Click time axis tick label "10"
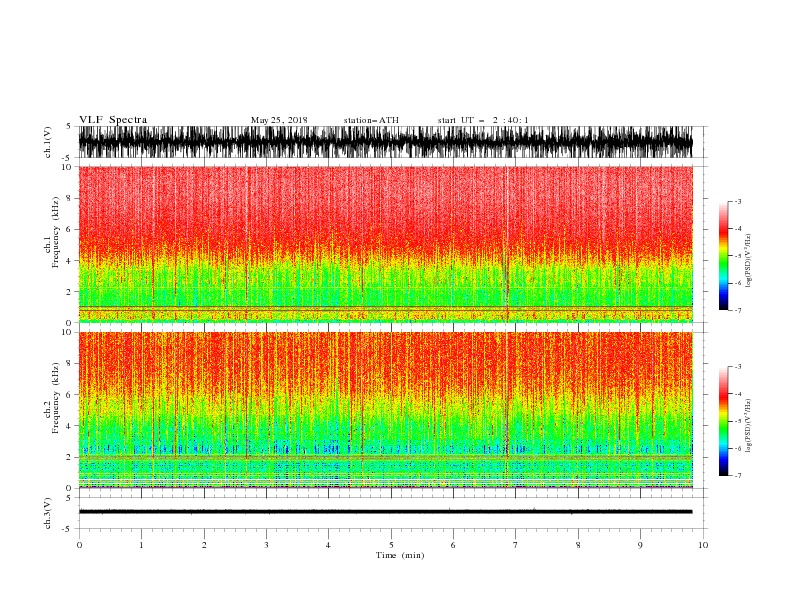Screen dimensions: 792x612 703,545
